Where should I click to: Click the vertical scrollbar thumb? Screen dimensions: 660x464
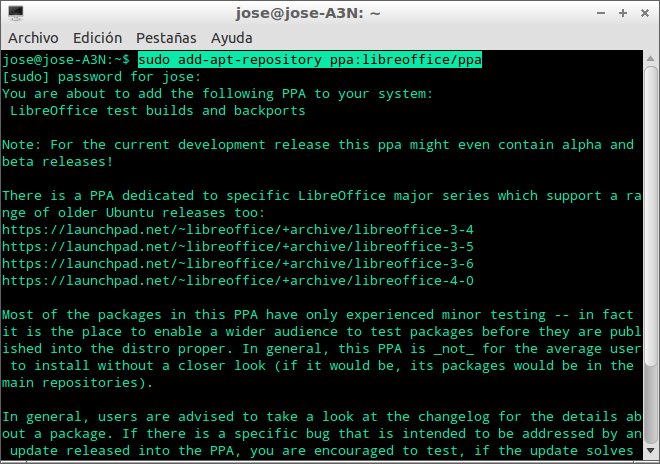coord(650,216)
